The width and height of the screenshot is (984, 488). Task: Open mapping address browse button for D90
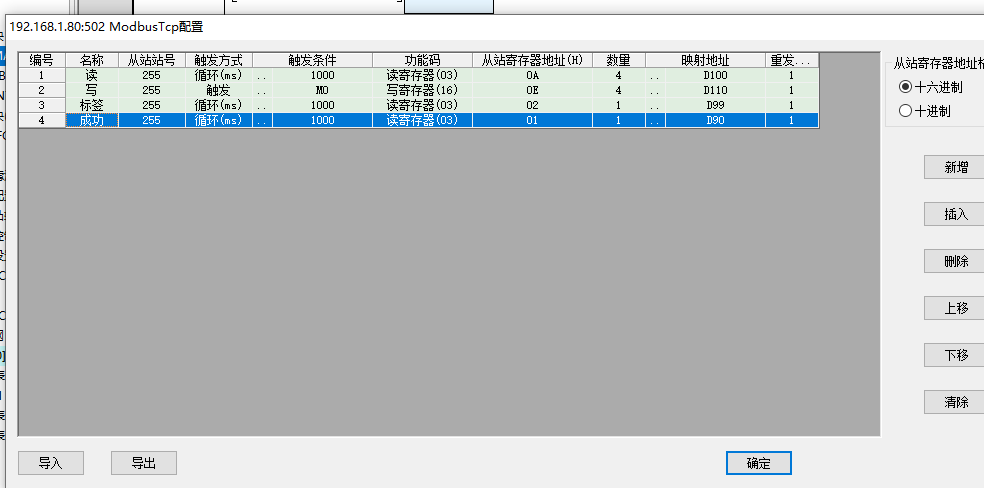(656, 120)
